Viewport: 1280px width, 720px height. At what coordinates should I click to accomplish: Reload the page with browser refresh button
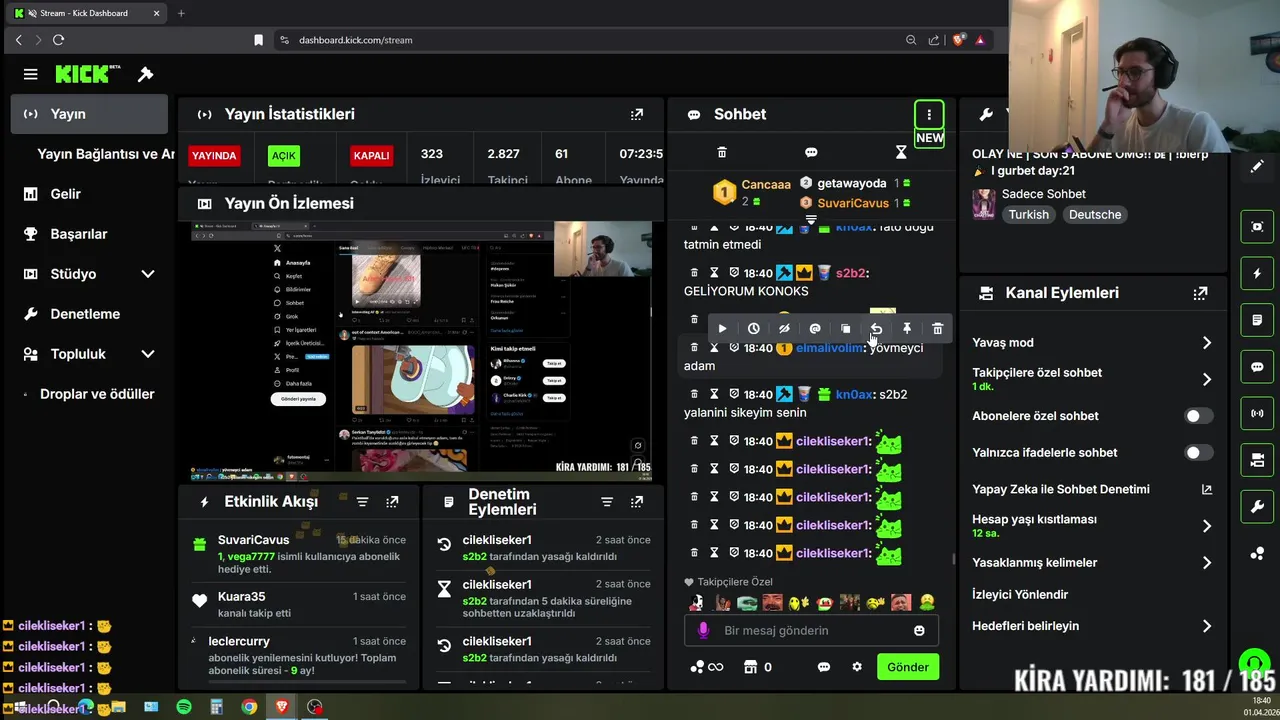pyautogui.click(x=58, y=40)
